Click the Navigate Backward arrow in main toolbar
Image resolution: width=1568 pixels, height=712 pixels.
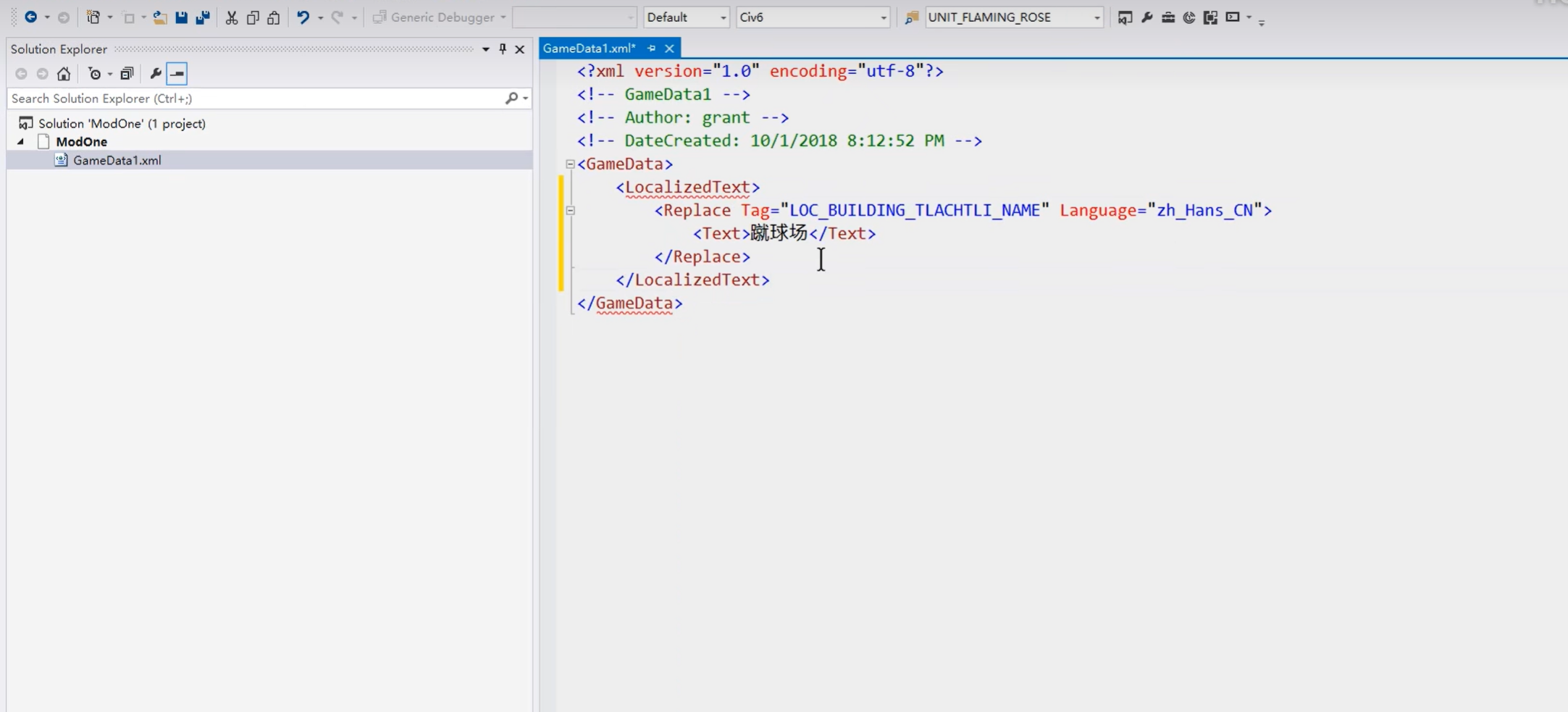click(30, 17)
